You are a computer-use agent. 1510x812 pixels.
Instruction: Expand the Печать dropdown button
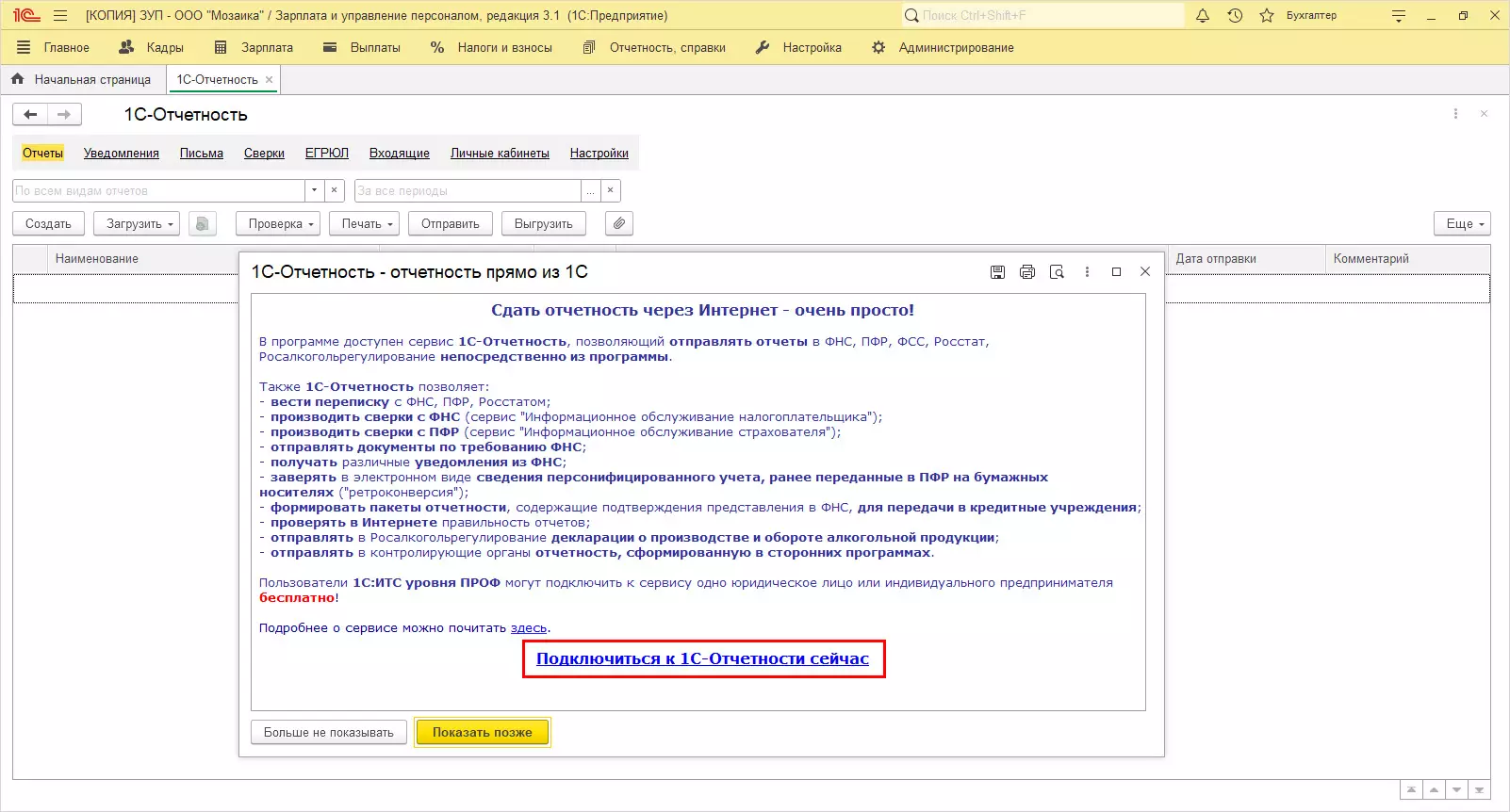pos(365,223)
